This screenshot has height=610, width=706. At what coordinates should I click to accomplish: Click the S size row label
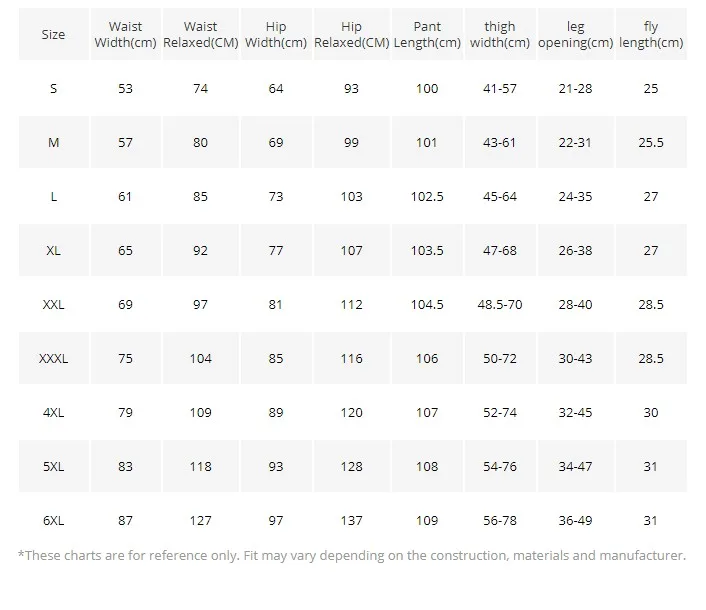(x=53, y=88)
